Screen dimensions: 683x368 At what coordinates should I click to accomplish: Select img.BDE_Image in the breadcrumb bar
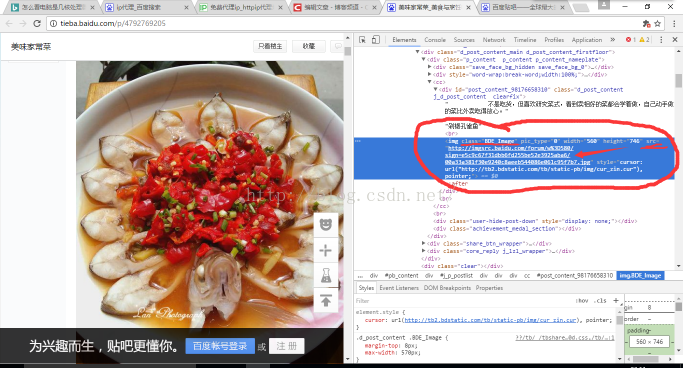(640, 276)
